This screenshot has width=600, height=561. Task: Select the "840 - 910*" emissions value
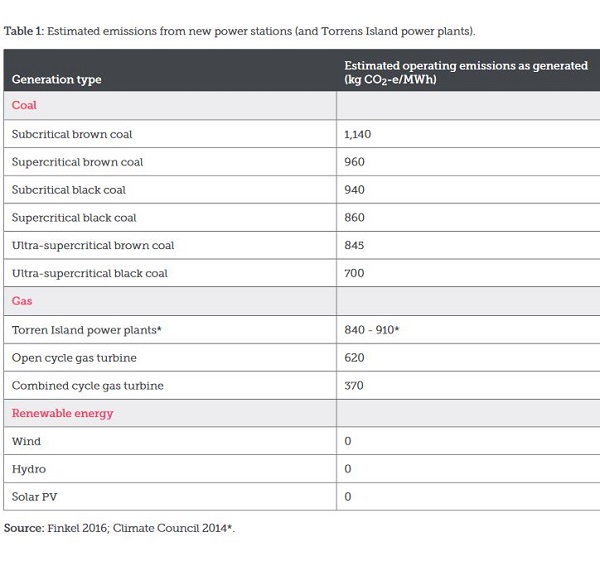pos(372,329)
